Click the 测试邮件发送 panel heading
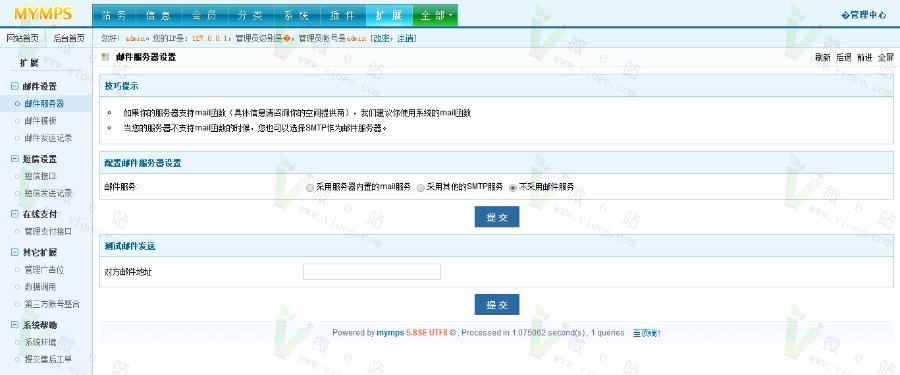900x375 pixels. point(130,246)
